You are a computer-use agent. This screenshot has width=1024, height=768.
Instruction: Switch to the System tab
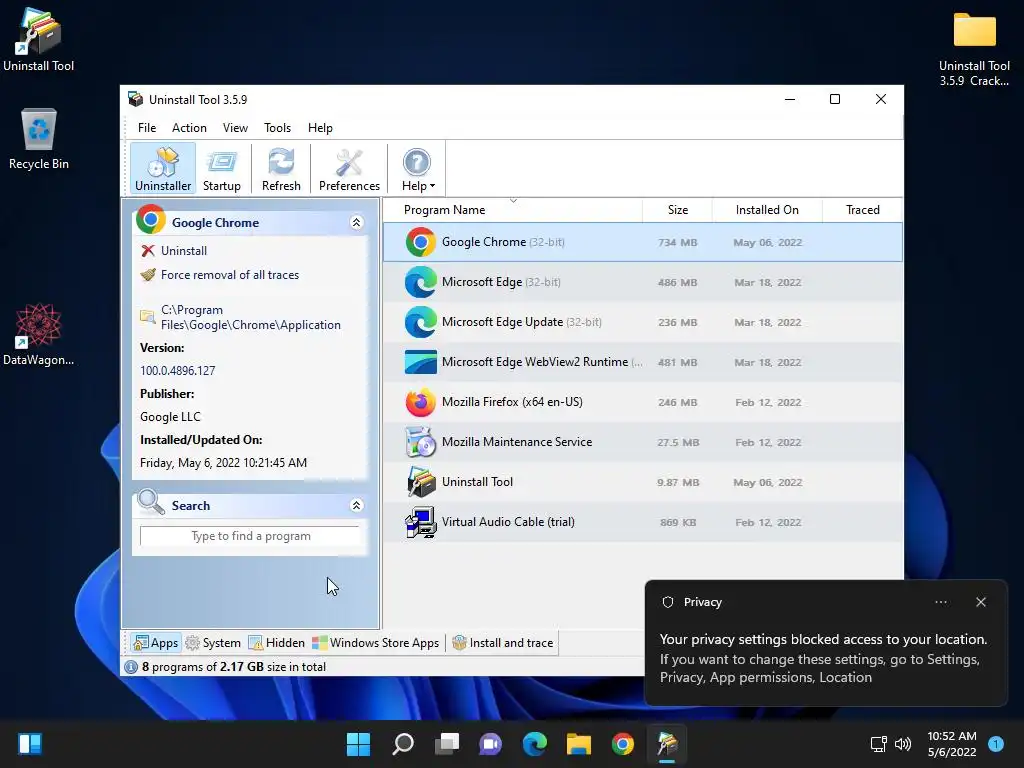click(x=214, y=643)
